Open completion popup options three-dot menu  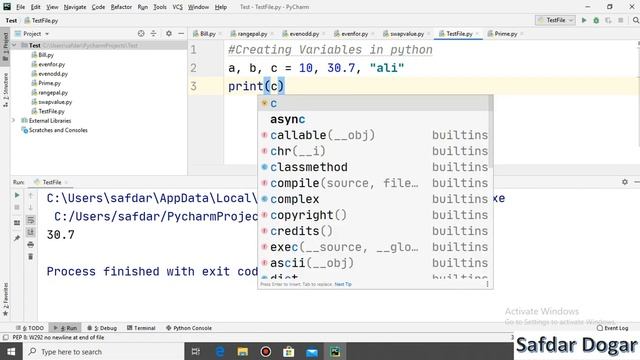[x=487, y=284]
